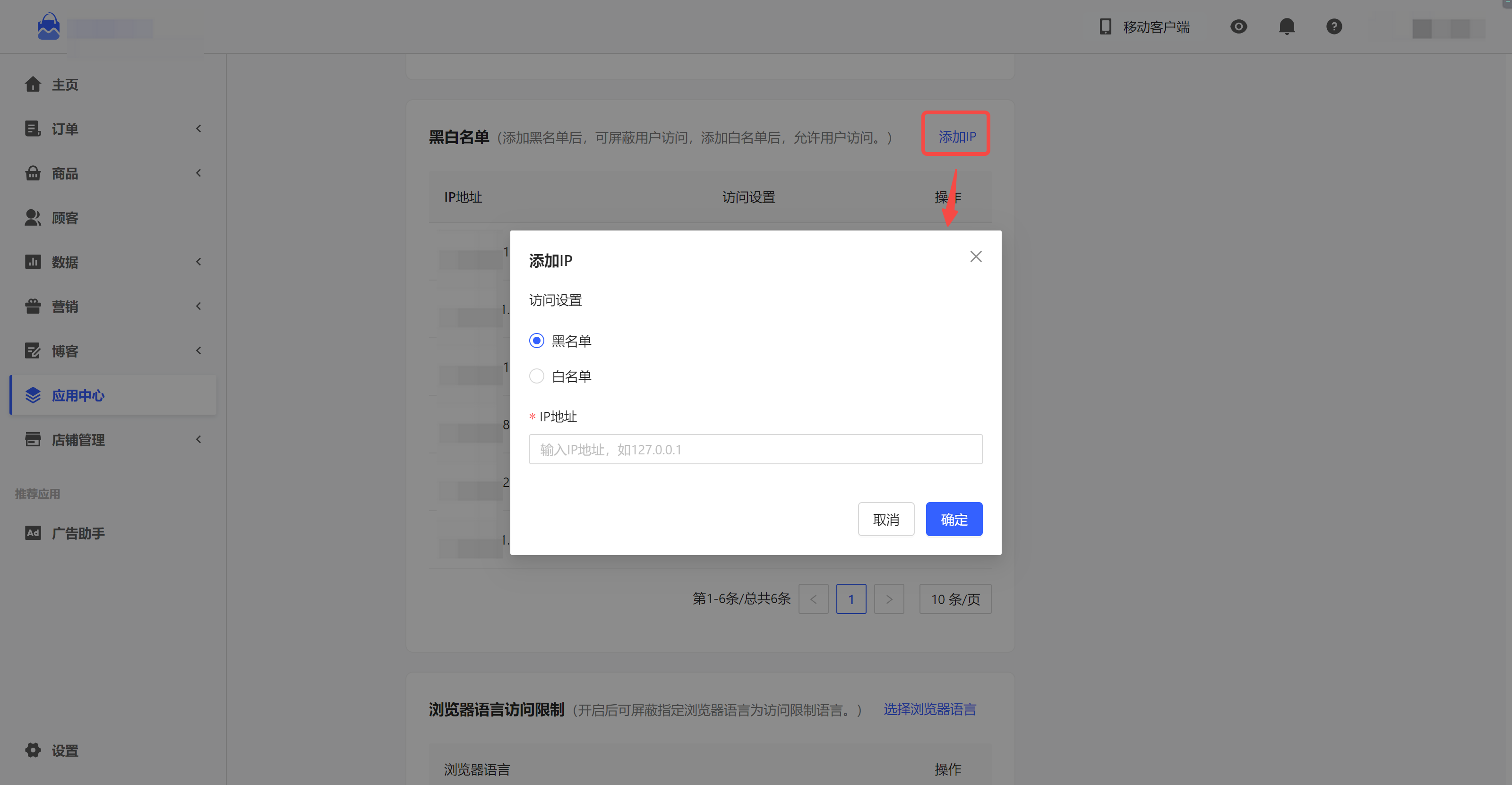Confirm with the 确定 button

click(x=954, y=519)
